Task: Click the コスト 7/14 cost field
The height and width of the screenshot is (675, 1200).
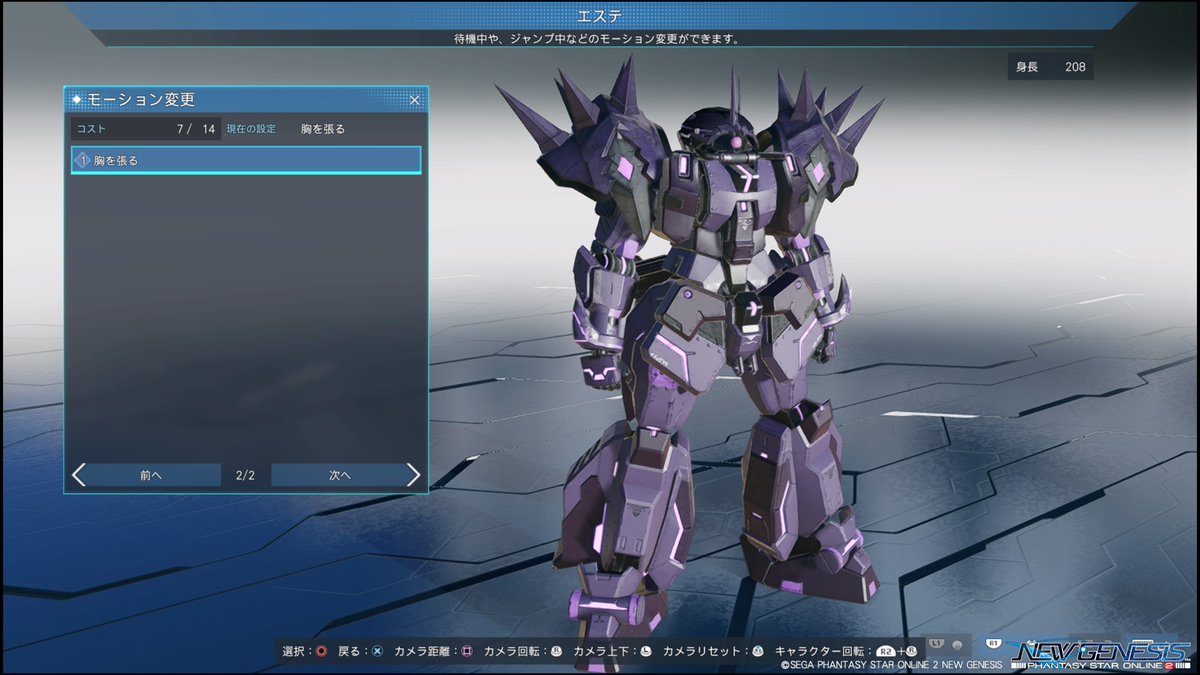Action: (146, 129)
